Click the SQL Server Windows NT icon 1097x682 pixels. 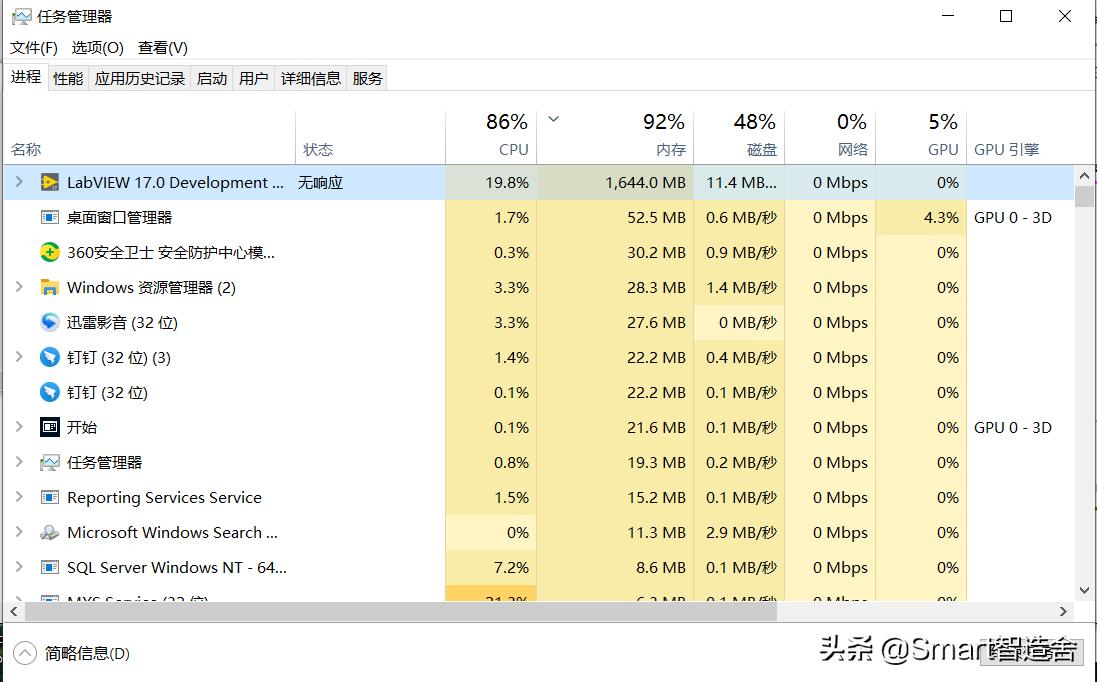(x=50, y=567)
